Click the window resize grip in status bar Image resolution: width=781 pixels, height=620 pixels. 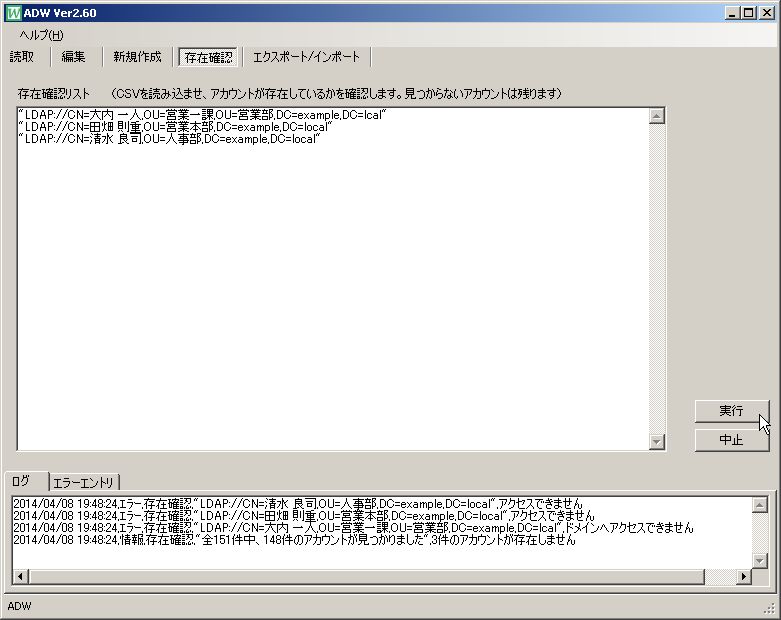[770, 608]
